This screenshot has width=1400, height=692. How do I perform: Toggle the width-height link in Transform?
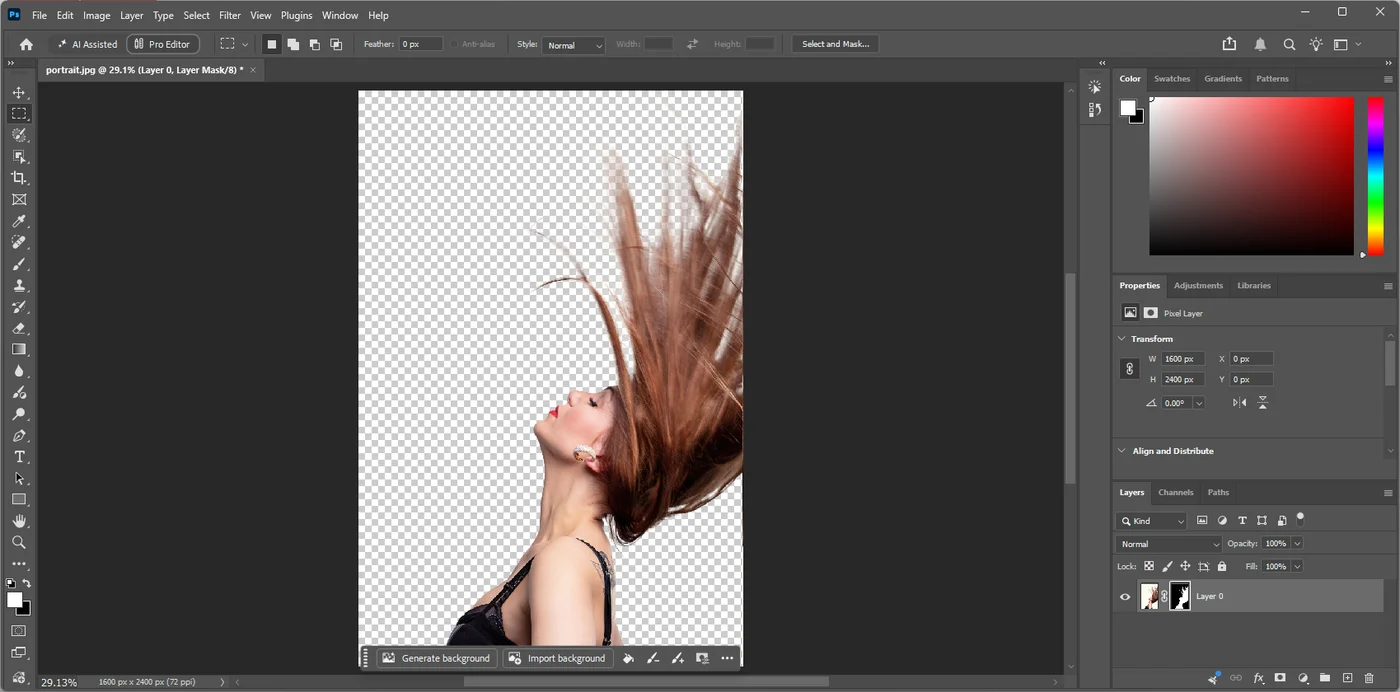coord(1130,369)
